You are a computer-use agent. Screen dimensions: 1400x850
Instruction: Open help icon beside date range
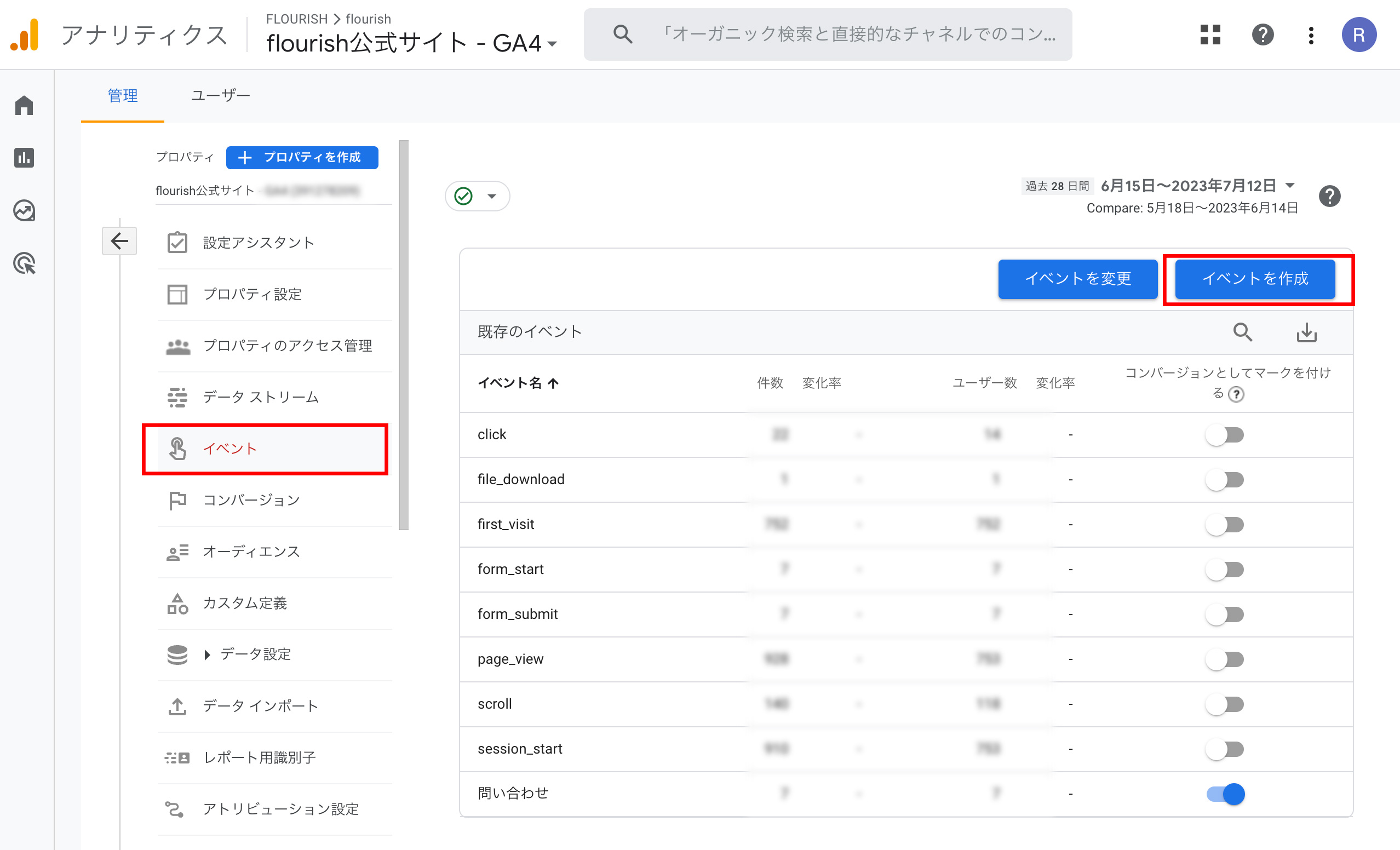1329,197
